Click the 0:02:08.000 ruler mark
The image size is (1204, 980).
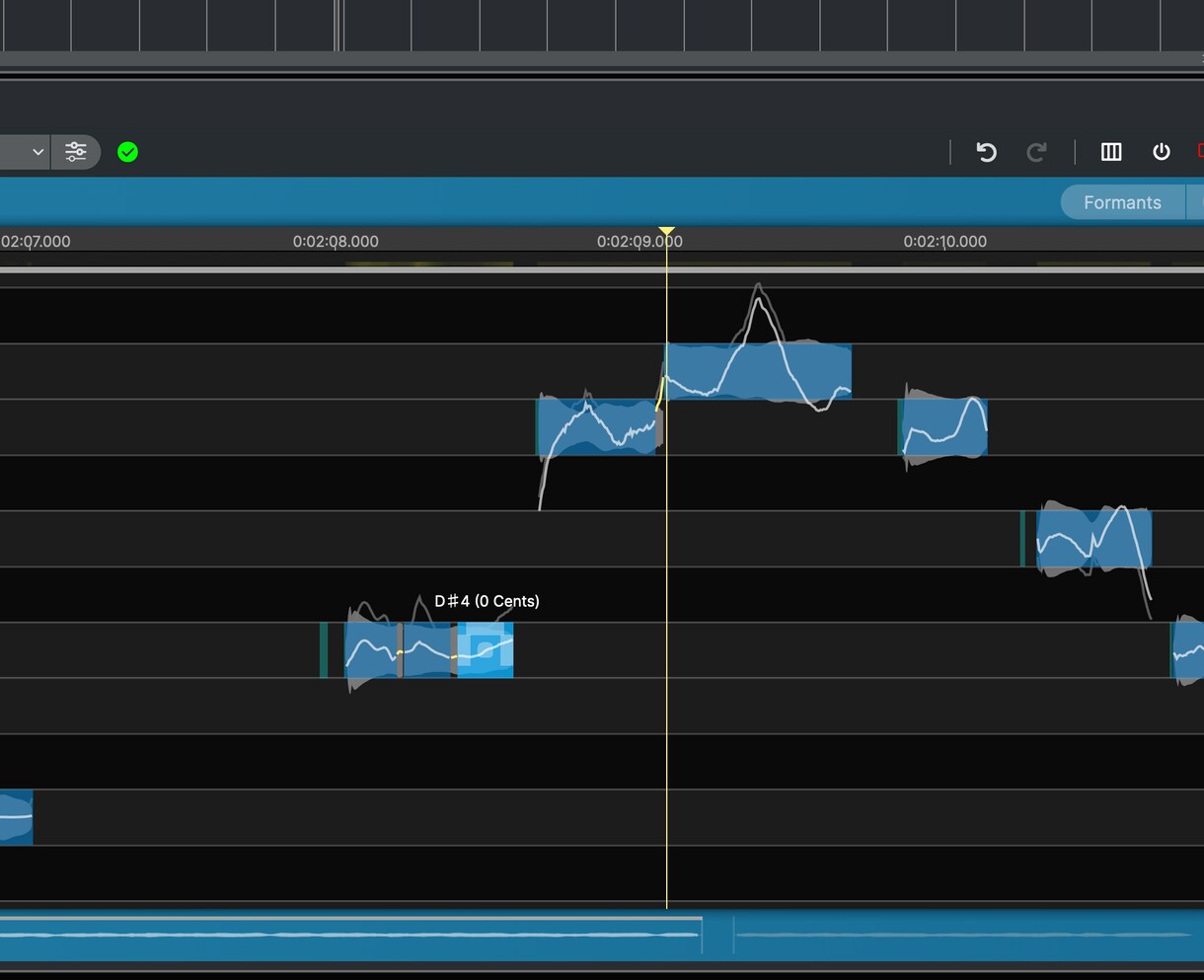336,241
